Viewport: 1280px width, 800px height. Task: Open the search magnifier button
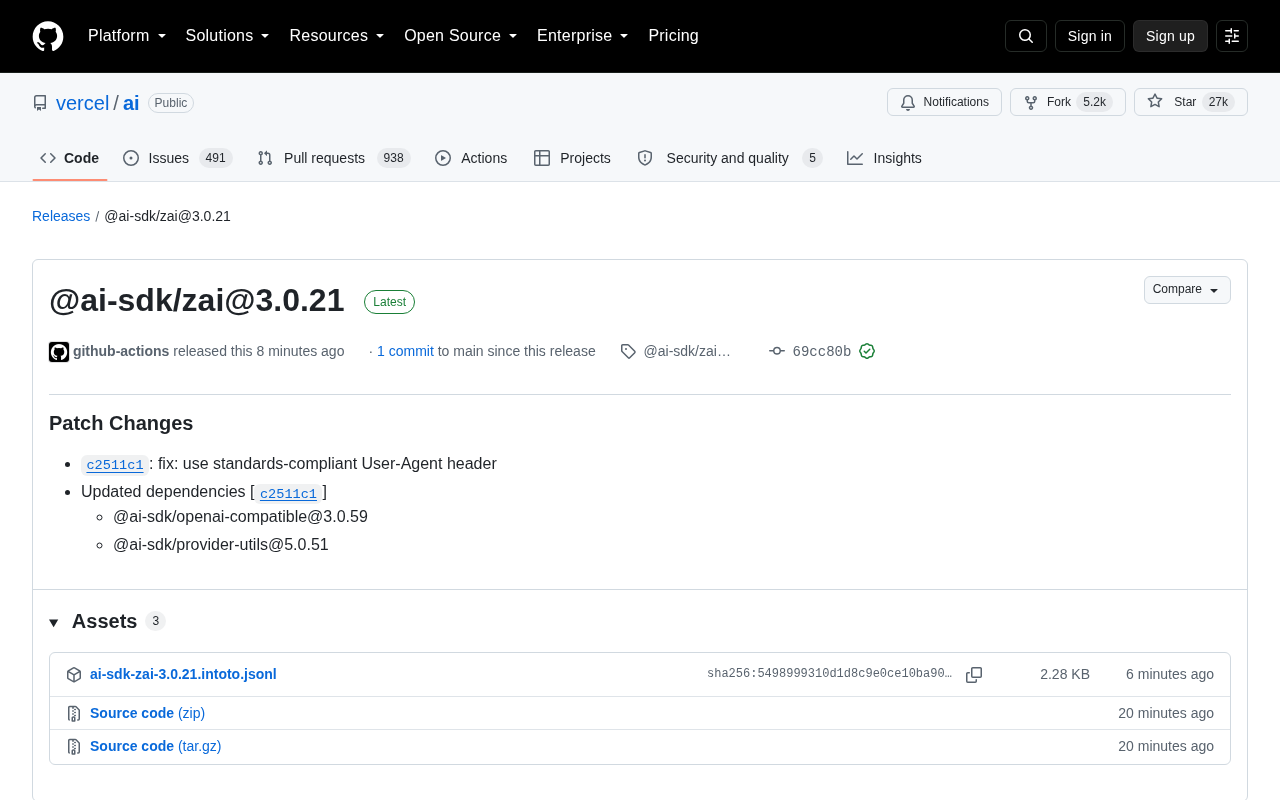pyautogui.click(x=1026, y=36)
